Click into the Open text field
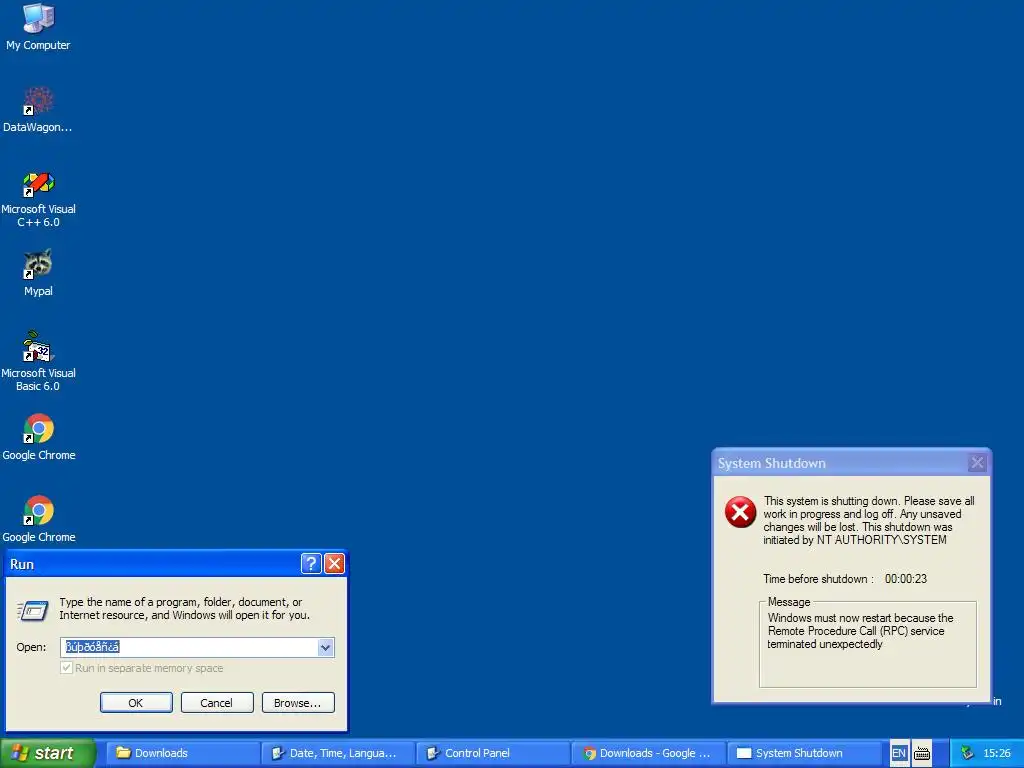Image resolution: width=1024 pixels, height=768 pixels. coord(189,647)
